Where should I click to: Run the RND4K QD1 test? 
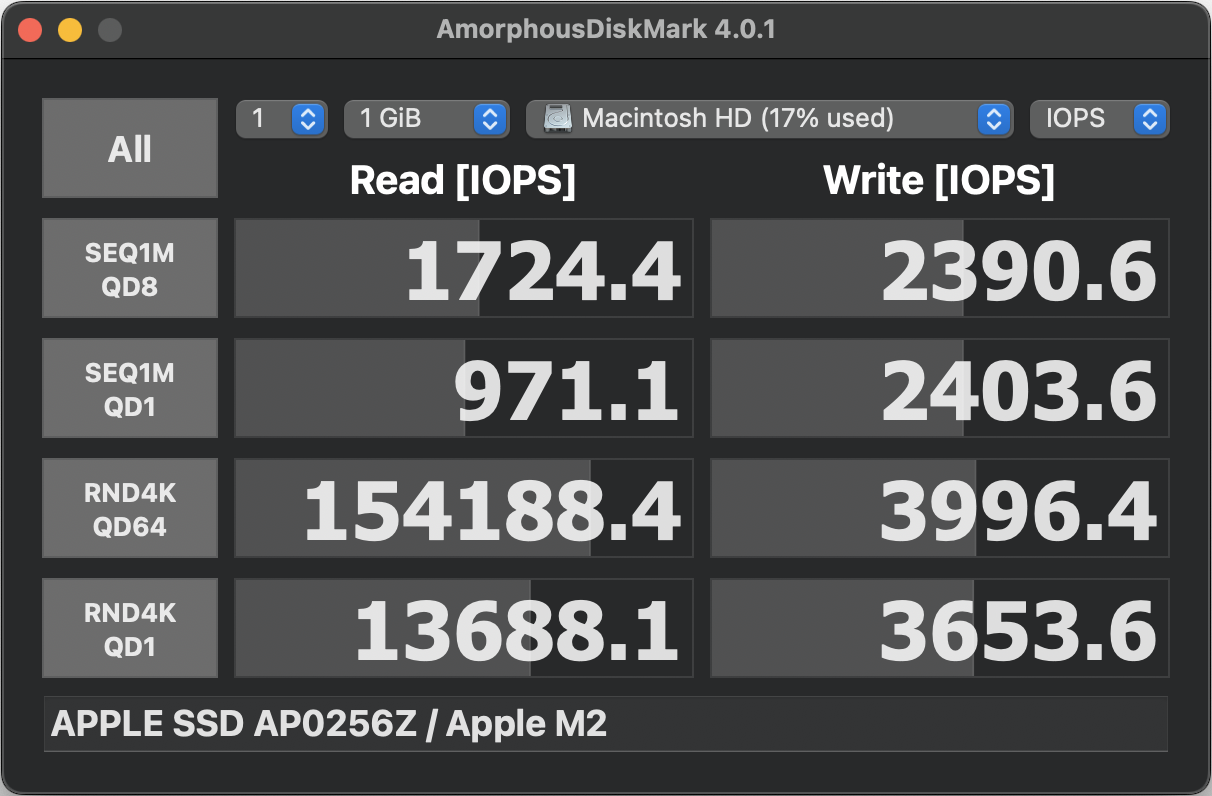(129, 627)
